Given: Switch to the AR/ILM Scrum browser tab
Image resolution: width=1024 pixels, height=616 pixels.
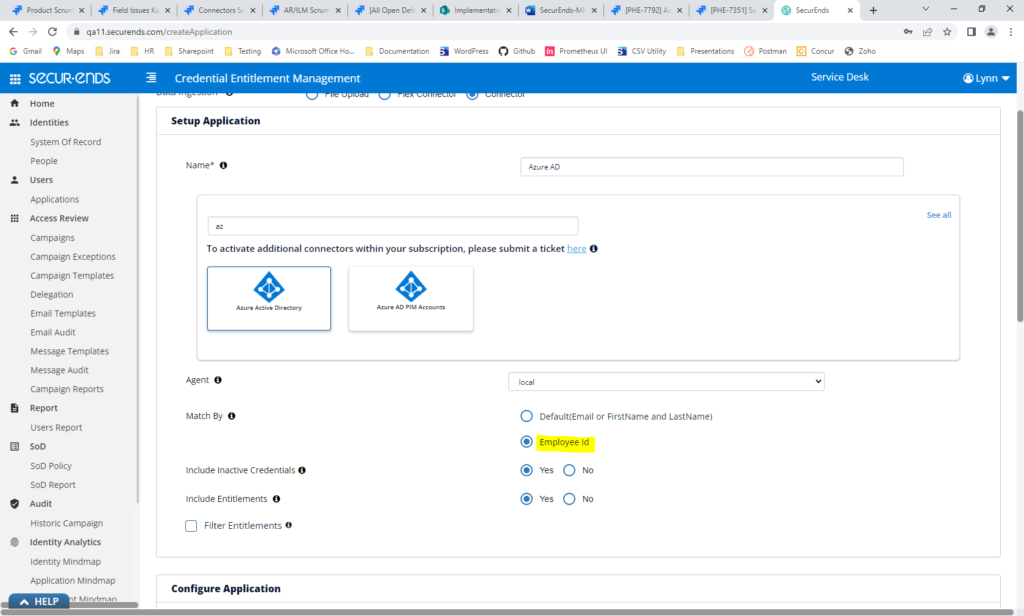Looking at the screenshot, I should pos(306,10).
